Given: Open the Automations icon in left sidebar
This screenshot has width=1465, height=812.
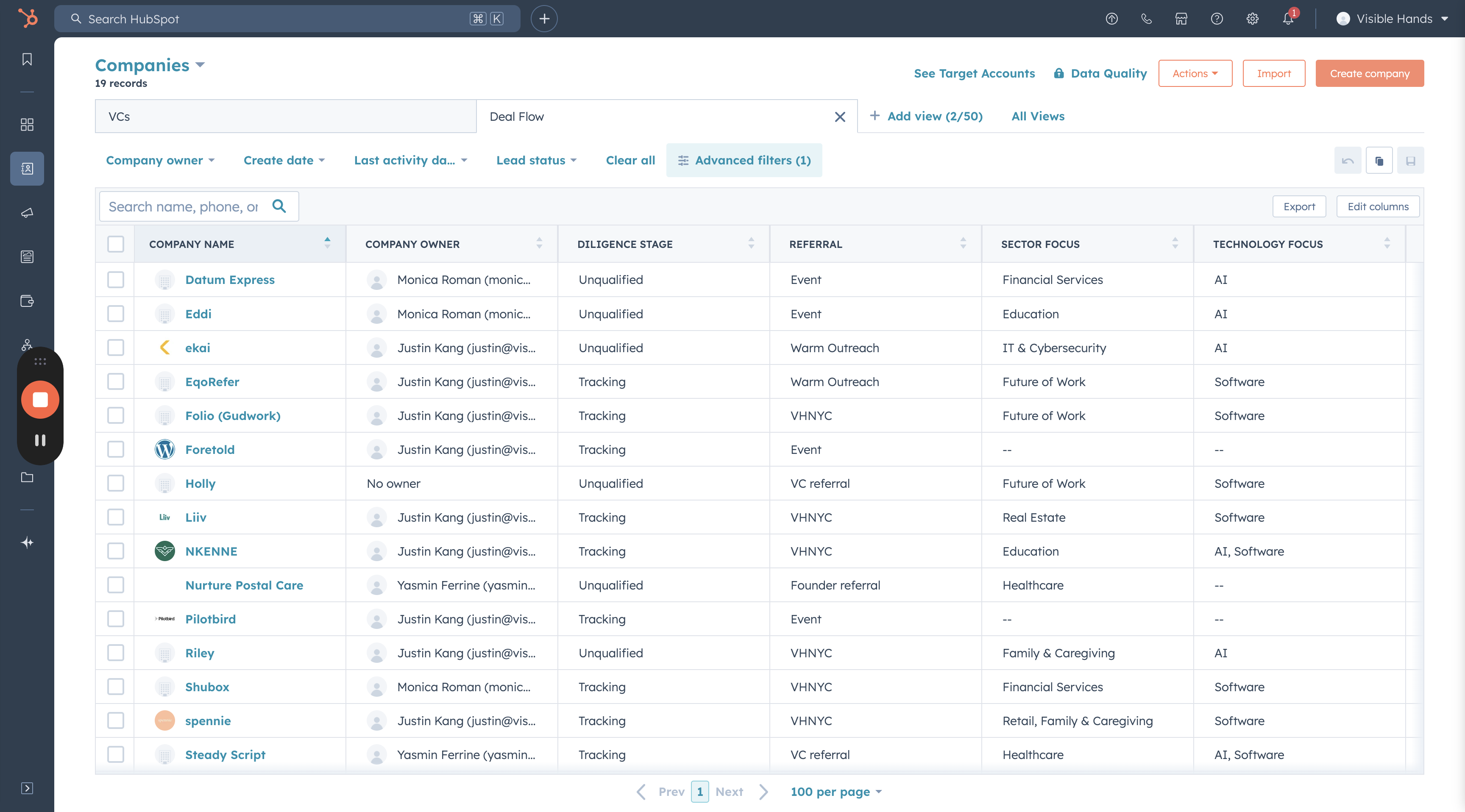Looking at the screenshot, I should pos(27,344).
